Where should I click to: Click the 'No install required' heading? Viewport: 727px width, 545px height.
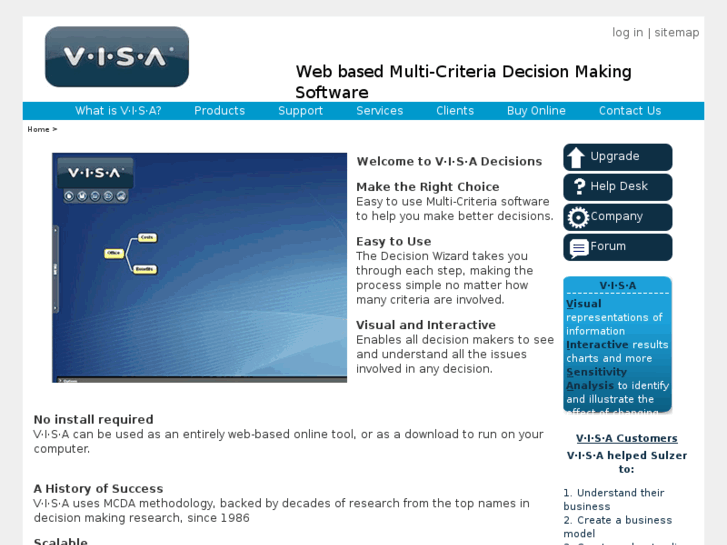(x=93, y=420)
